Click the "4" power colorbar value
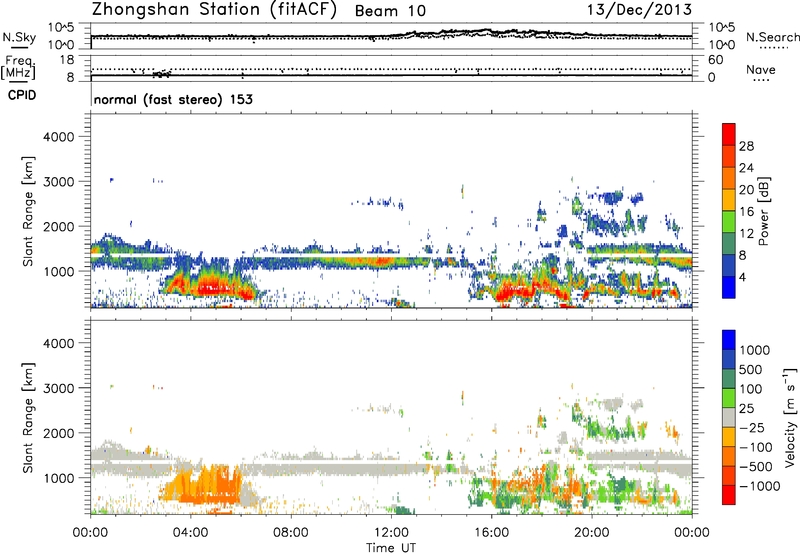 (x=743, y=278)
